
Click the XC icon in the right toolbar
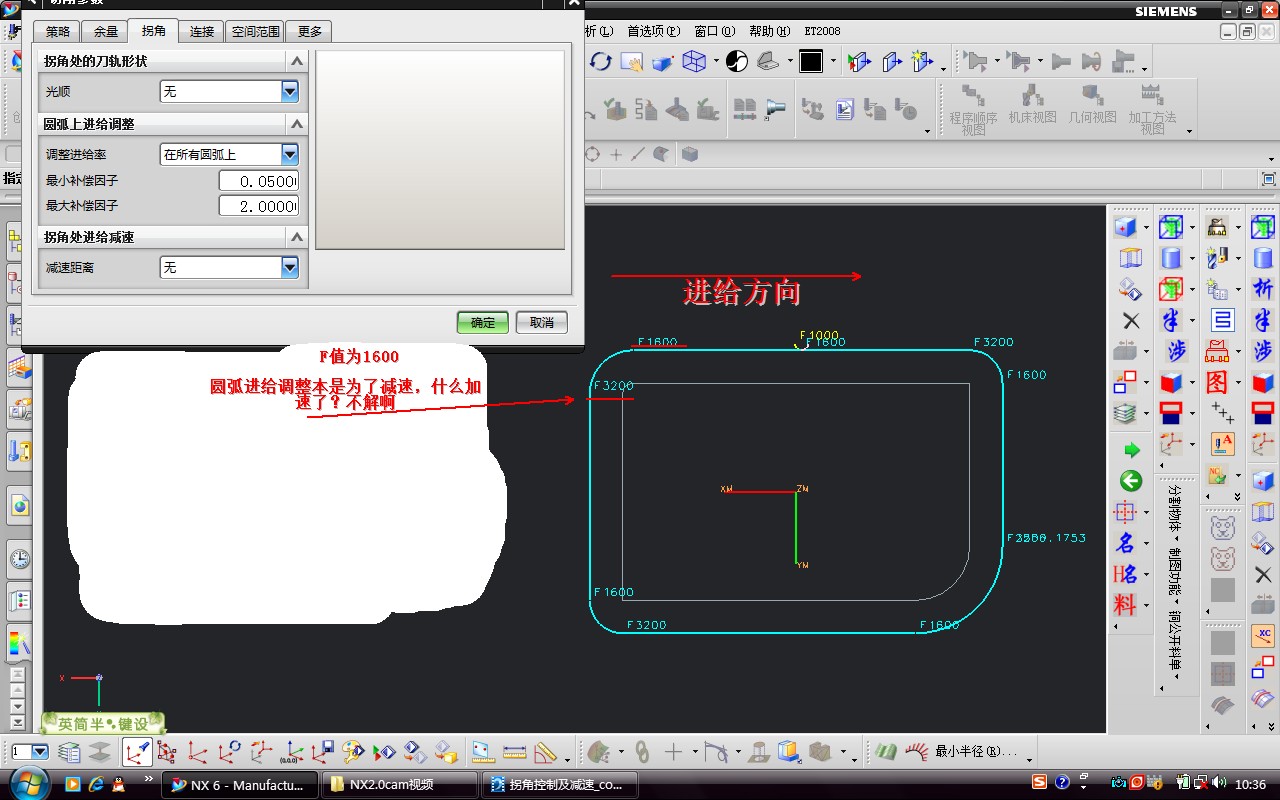click(x=1263, y=635)
